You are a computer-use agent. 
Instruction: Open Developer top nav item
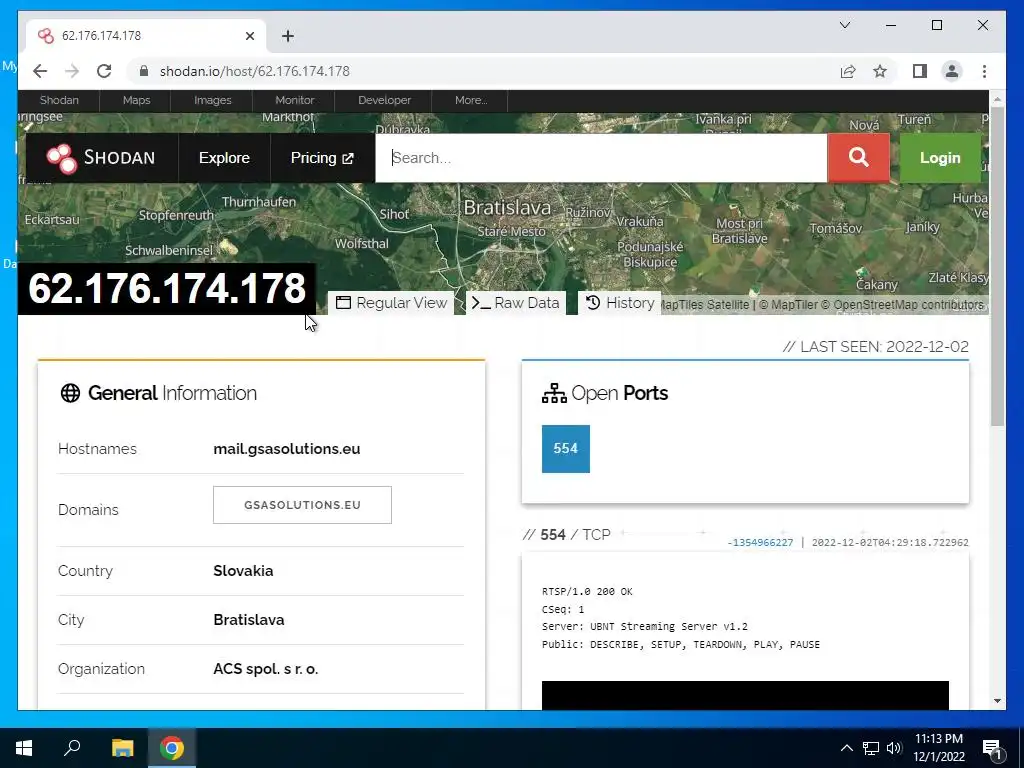pos(384,101)
